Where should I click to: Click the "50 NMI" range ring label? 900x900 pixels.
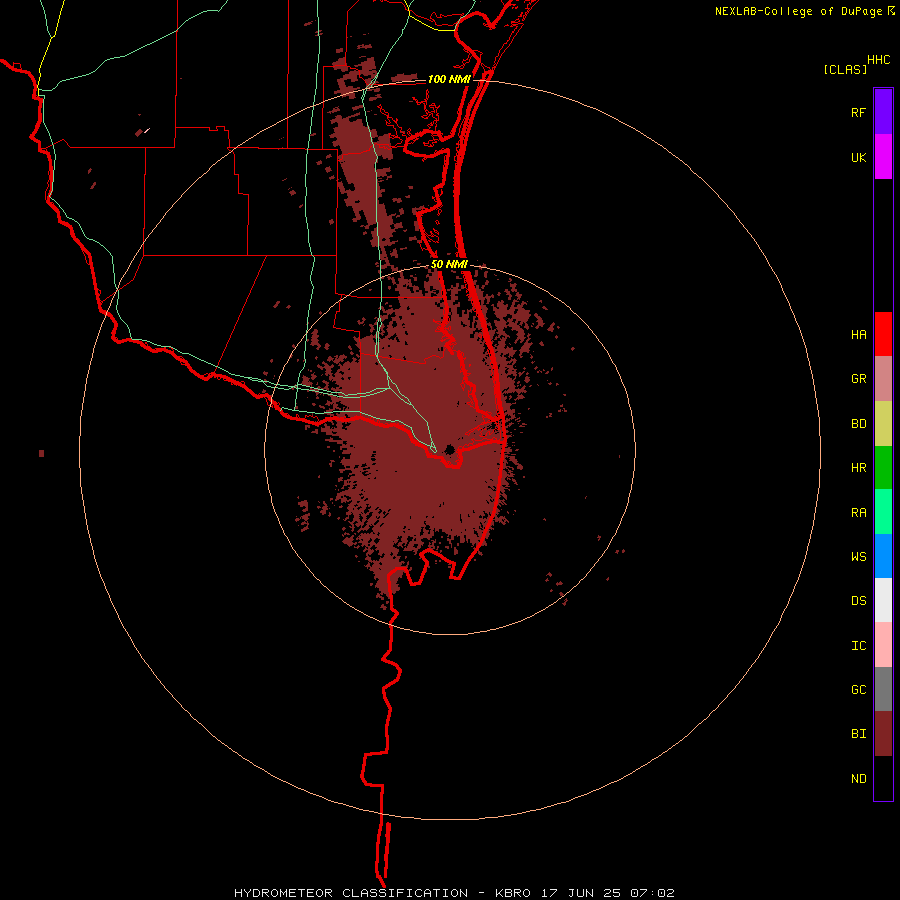(x=449, y=264)
